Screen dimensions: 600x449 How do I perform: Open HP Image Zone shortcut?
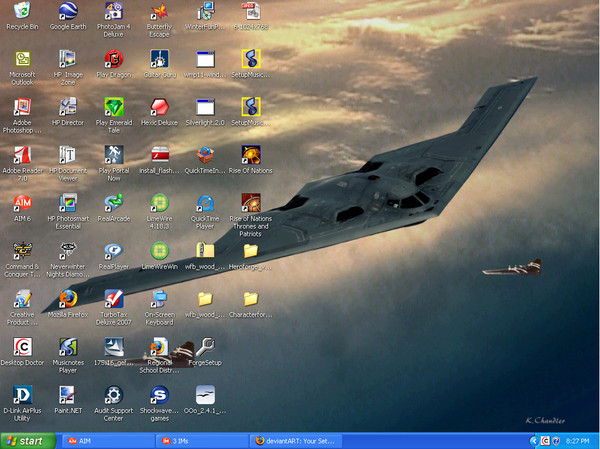(68, 59)
